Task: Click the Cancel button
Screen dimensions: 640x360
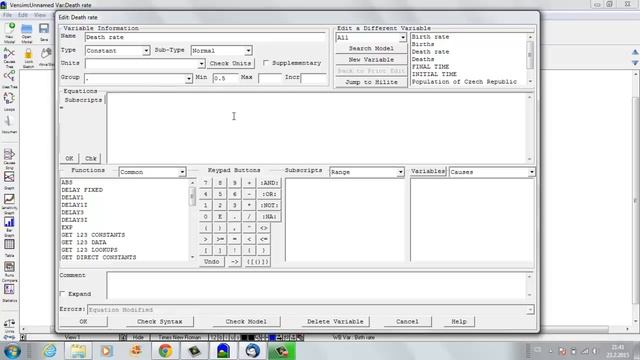Action: (407, 322)
